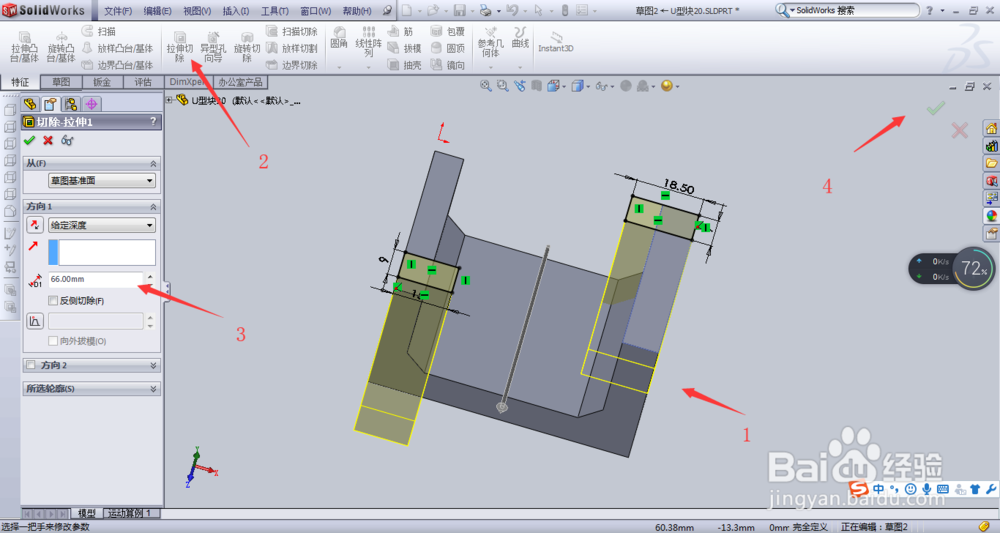Click the draft on/off button

[x=34, y=321]
